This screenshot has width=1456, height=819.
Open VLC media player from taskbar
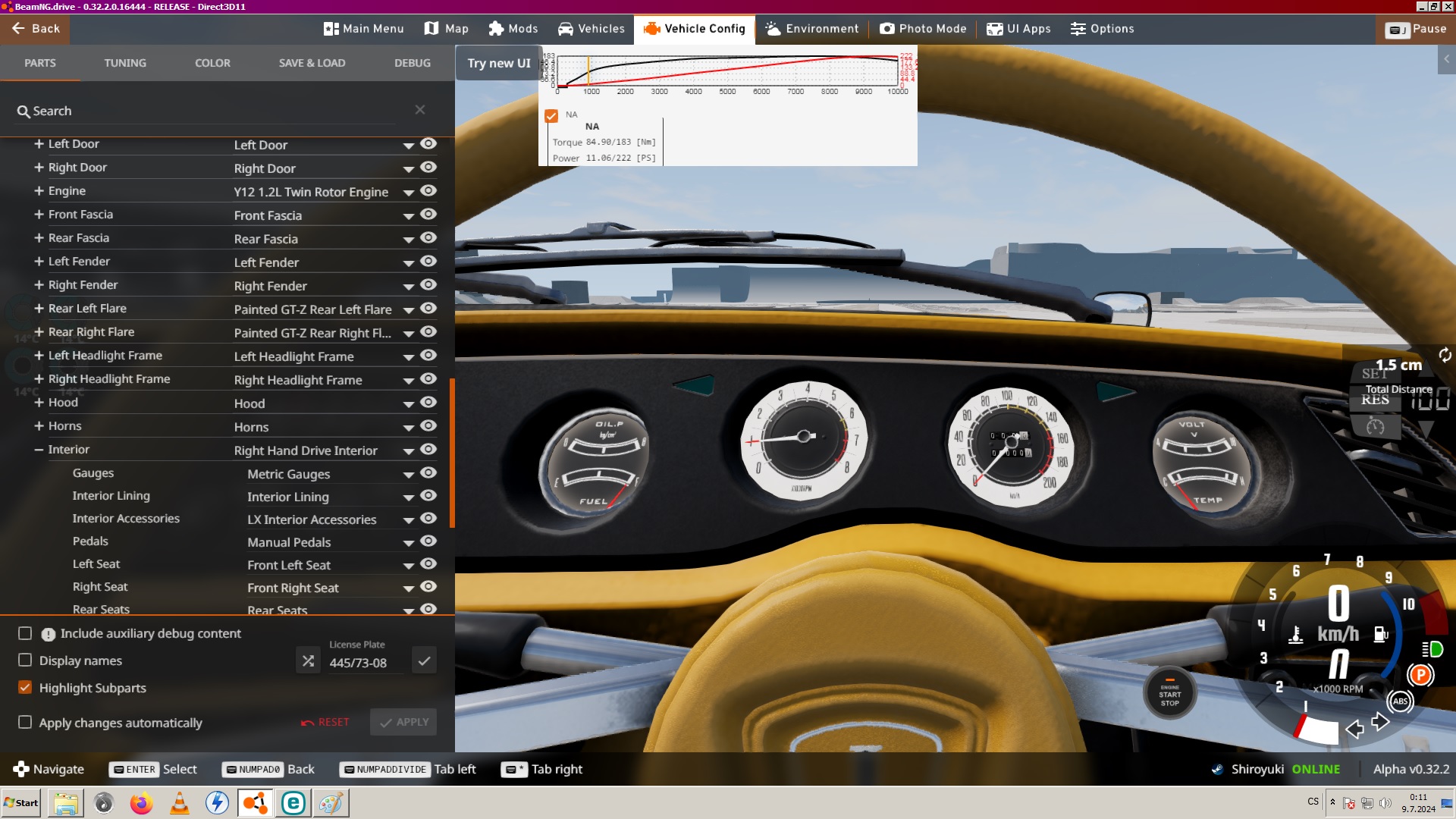point(180,802)
